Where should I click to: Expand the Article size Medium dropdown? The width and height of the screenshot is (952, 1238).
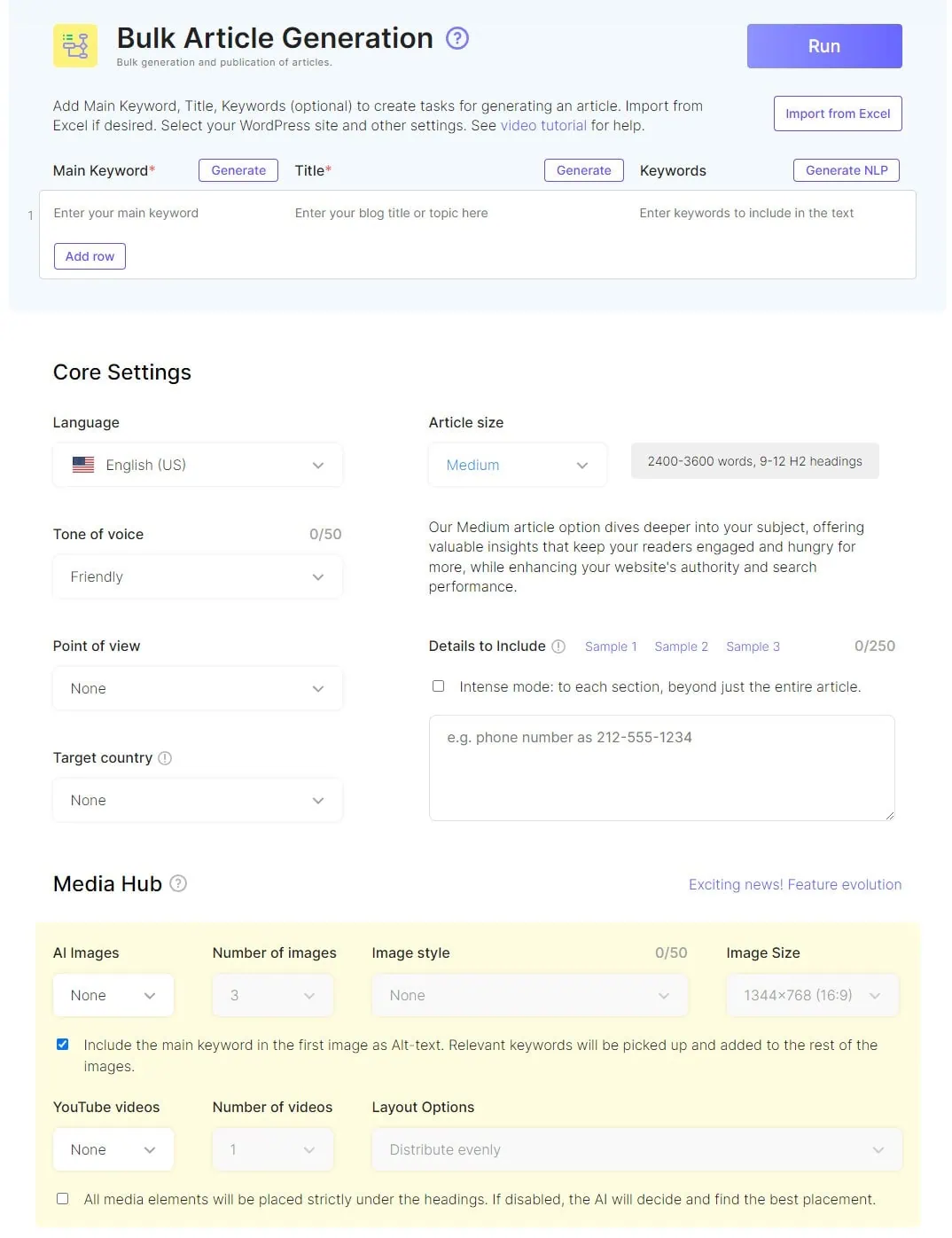518,465
